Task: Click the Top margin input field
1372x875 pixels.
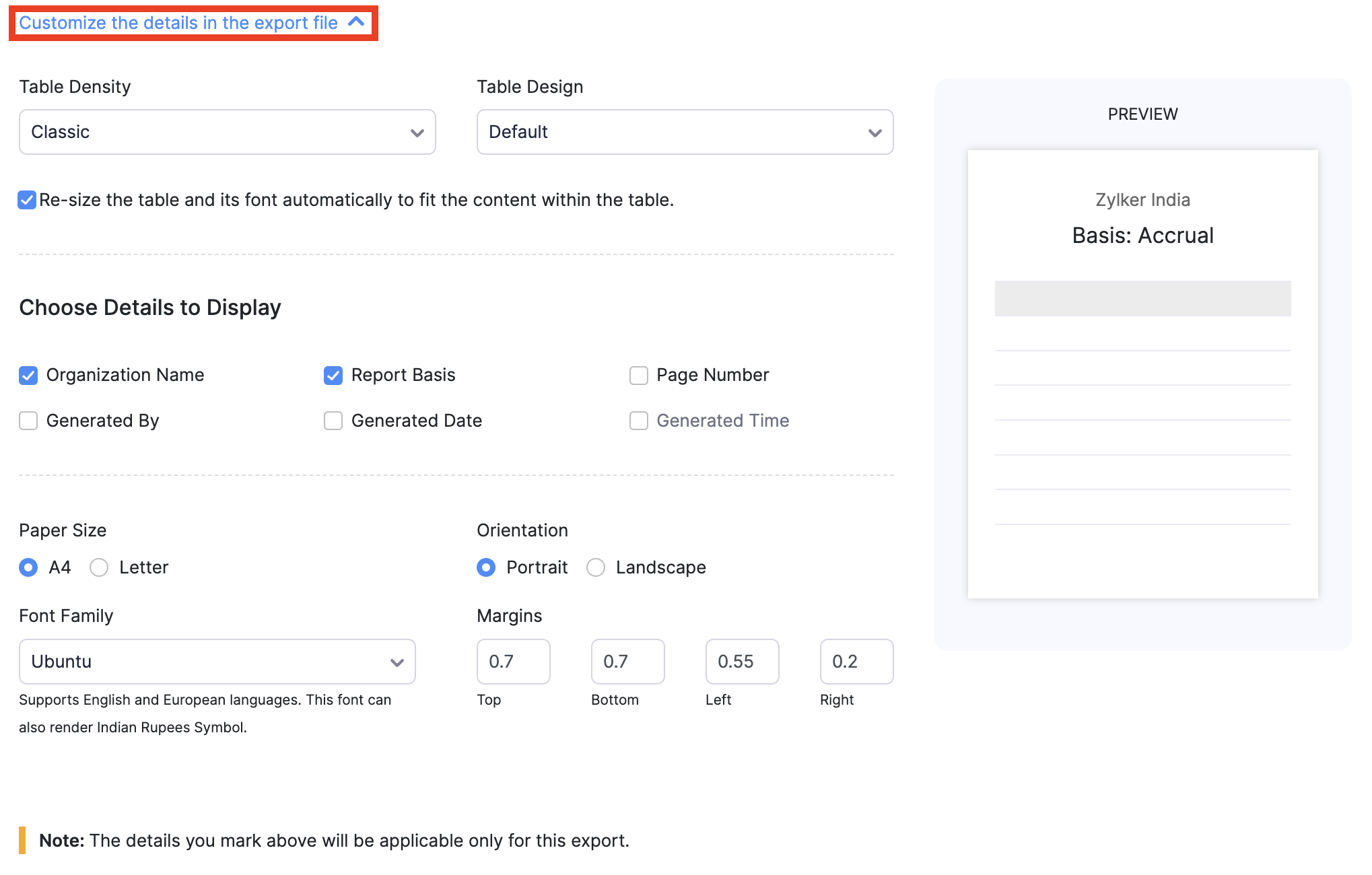Action: pos(513,662)
